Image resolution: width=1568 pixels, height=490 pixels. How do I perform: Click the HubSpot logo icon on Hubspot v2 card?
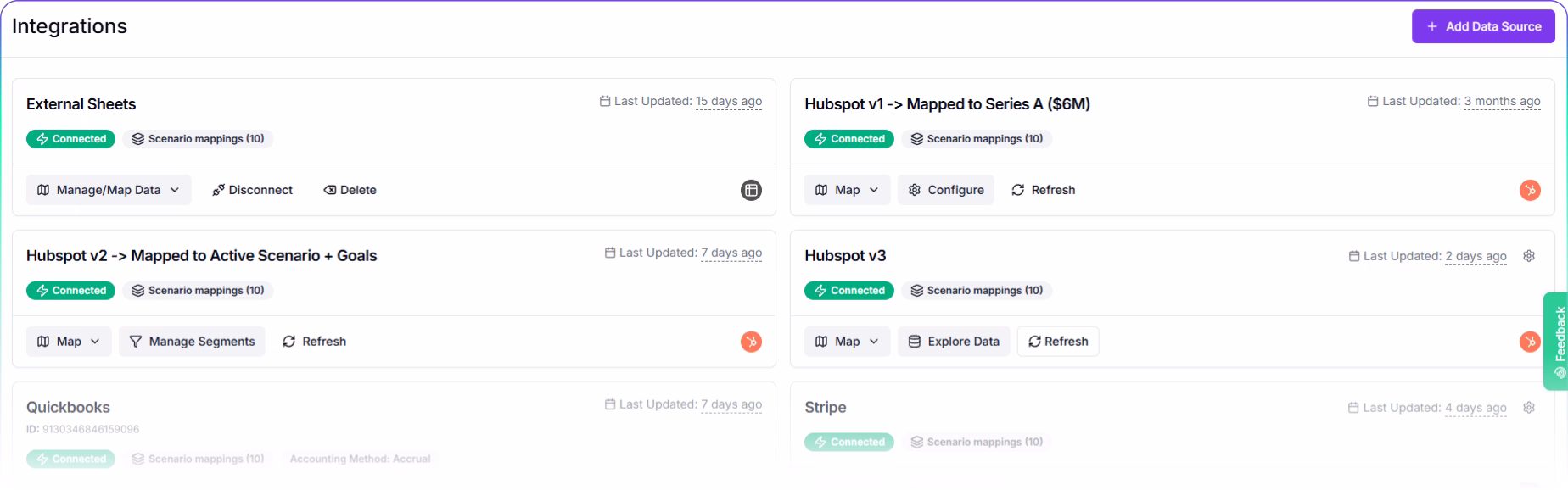(751, 342)
